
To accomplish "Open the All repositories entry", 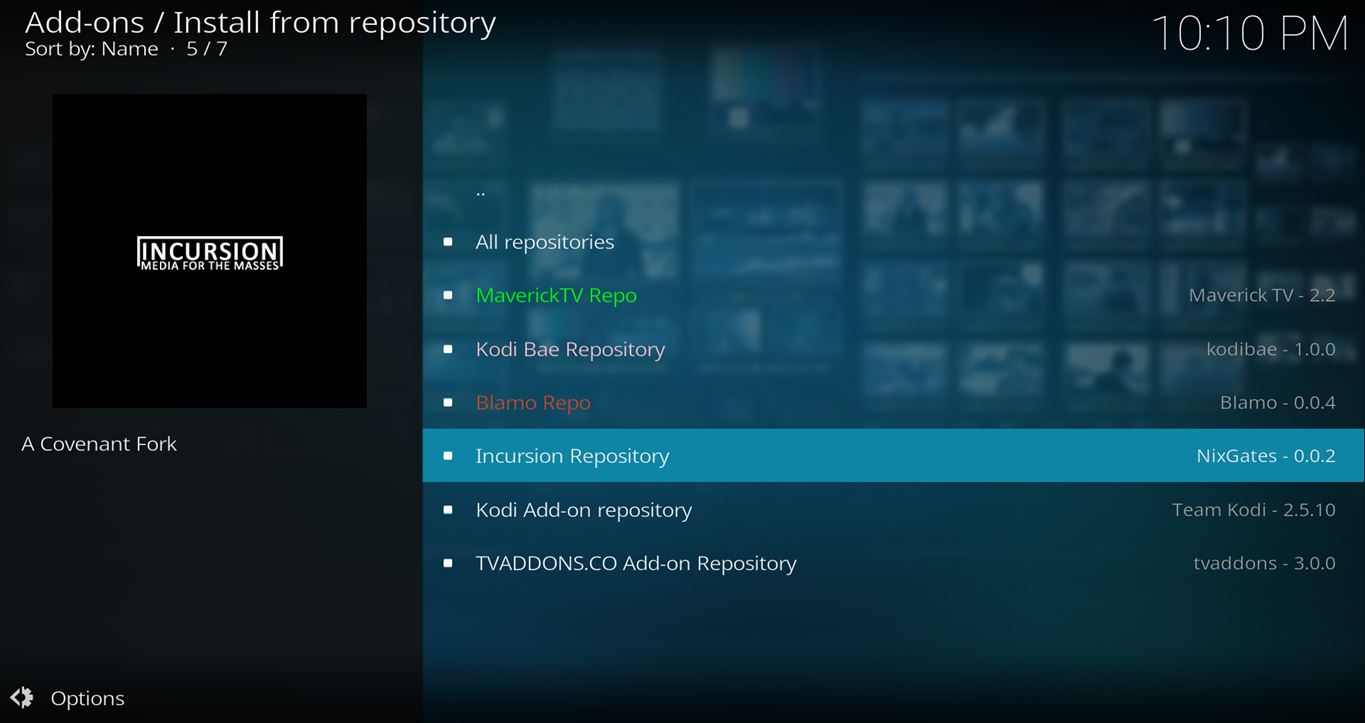I will 544,242.
